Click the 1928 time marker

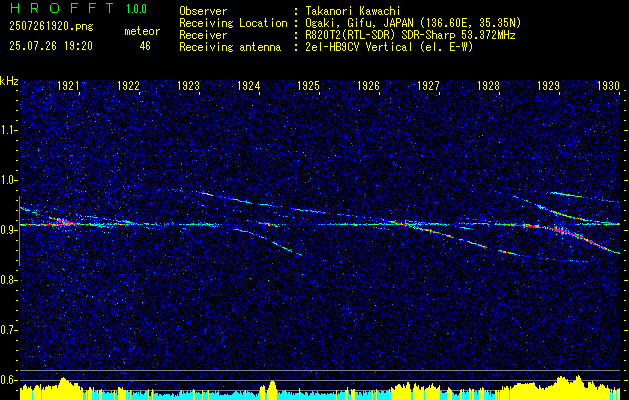pos(488,85)
